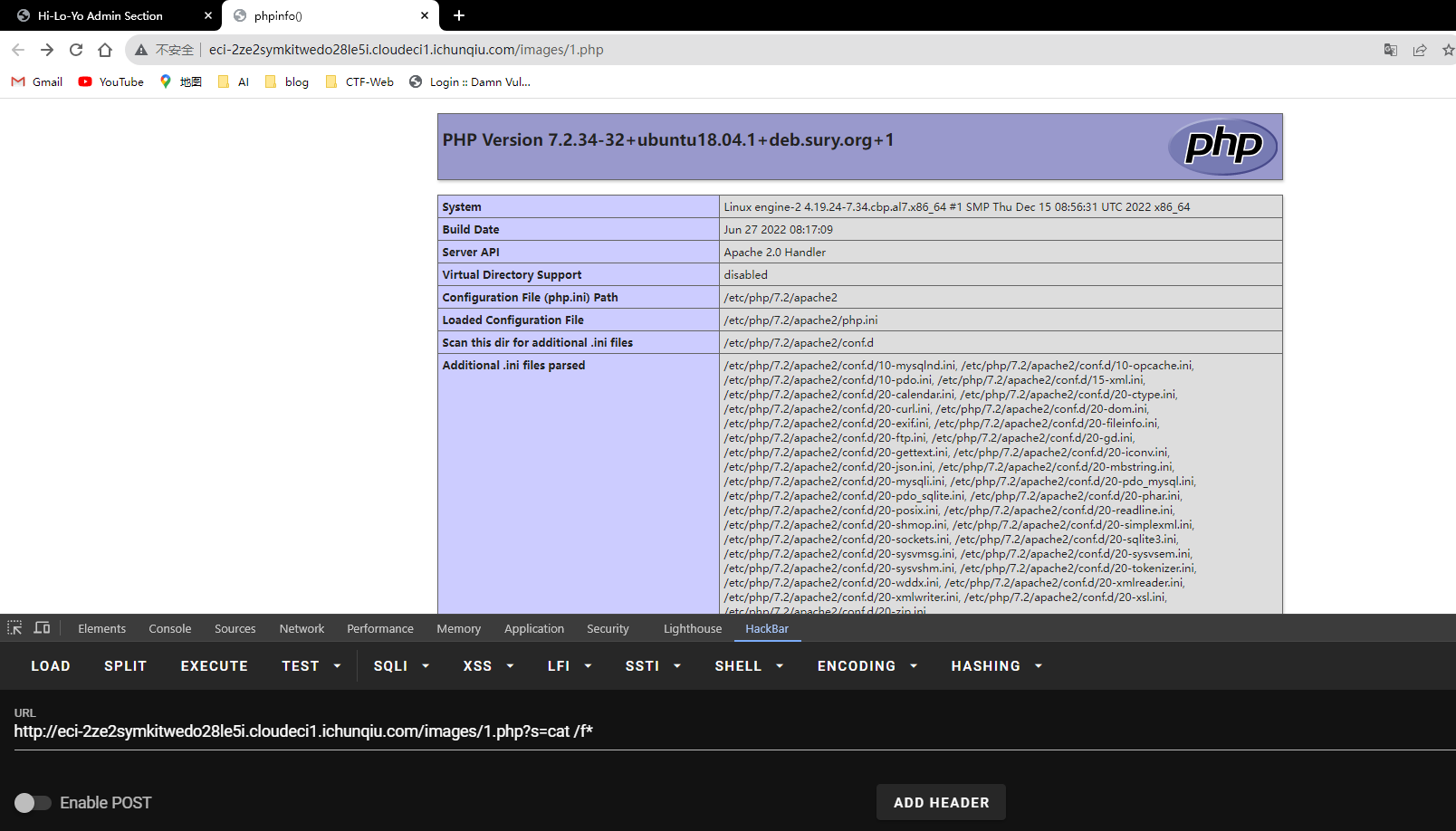Toggle the device toolbar in DevTools
The height and width of the screenshot is (831, 1456).
[42, 628]
